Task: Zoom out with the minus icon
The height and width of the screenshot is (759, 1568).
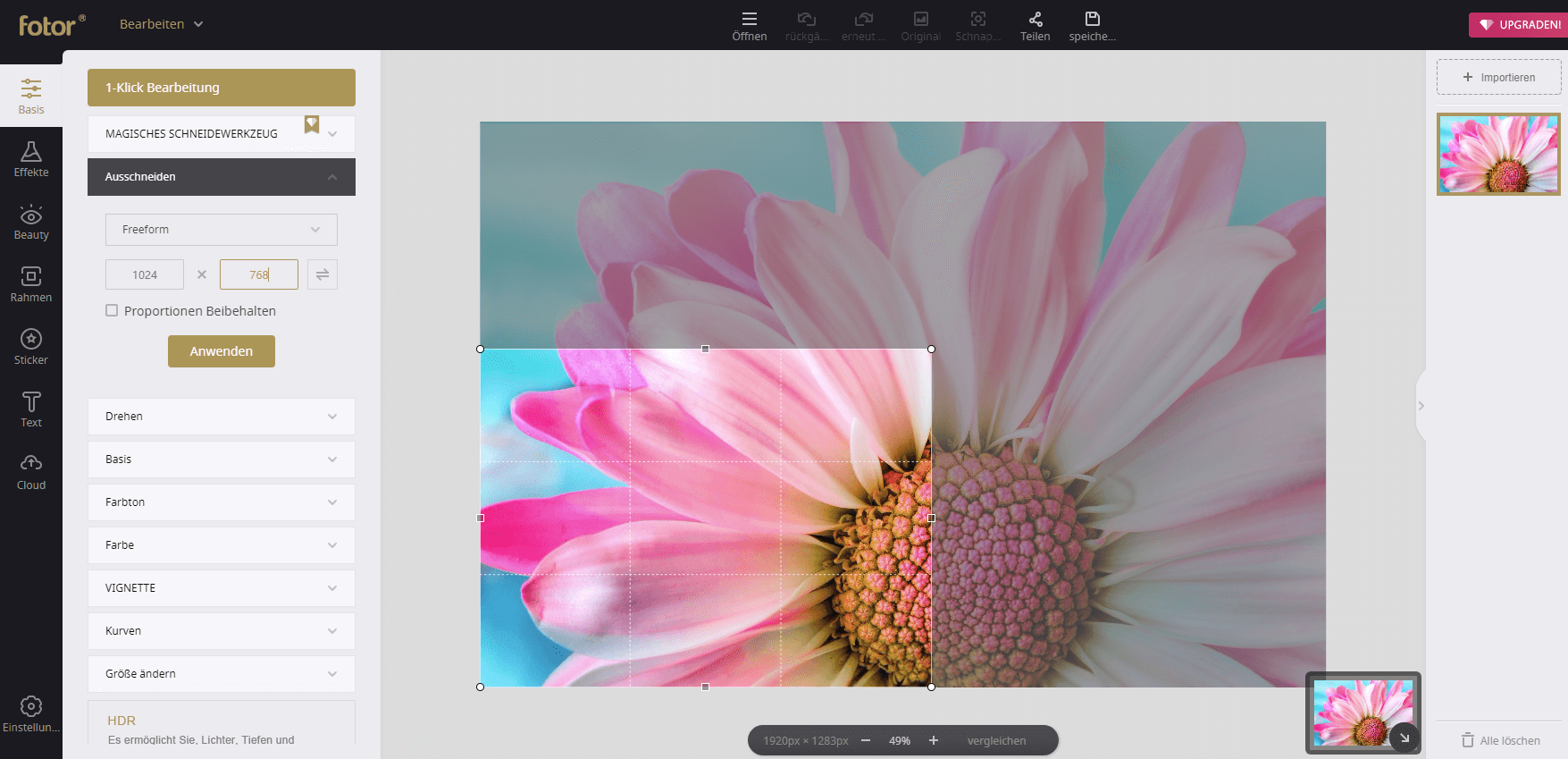Action: tap(866, 740)
